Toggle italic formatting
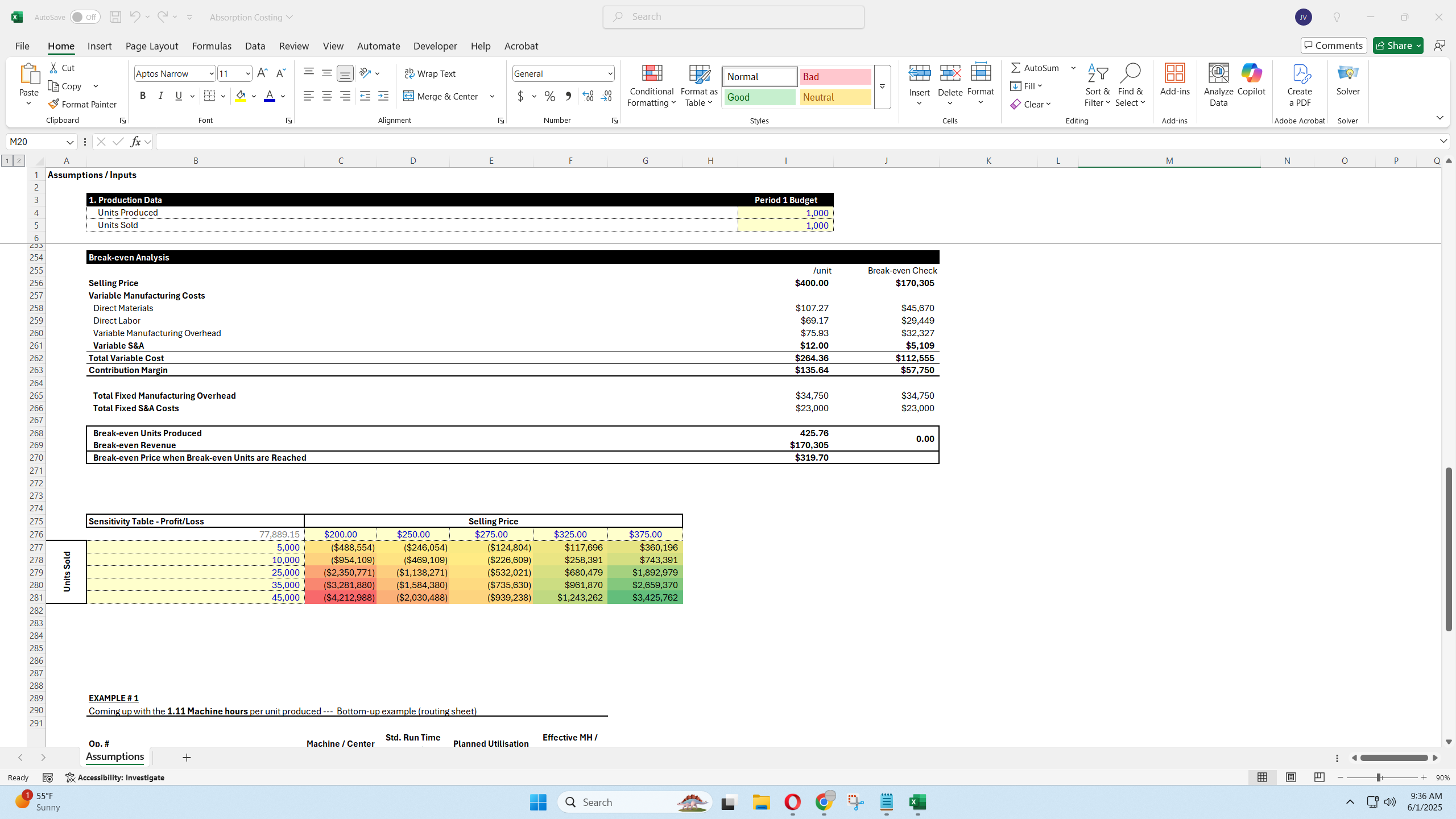The image size is (1456, 819). pos(160,96)
